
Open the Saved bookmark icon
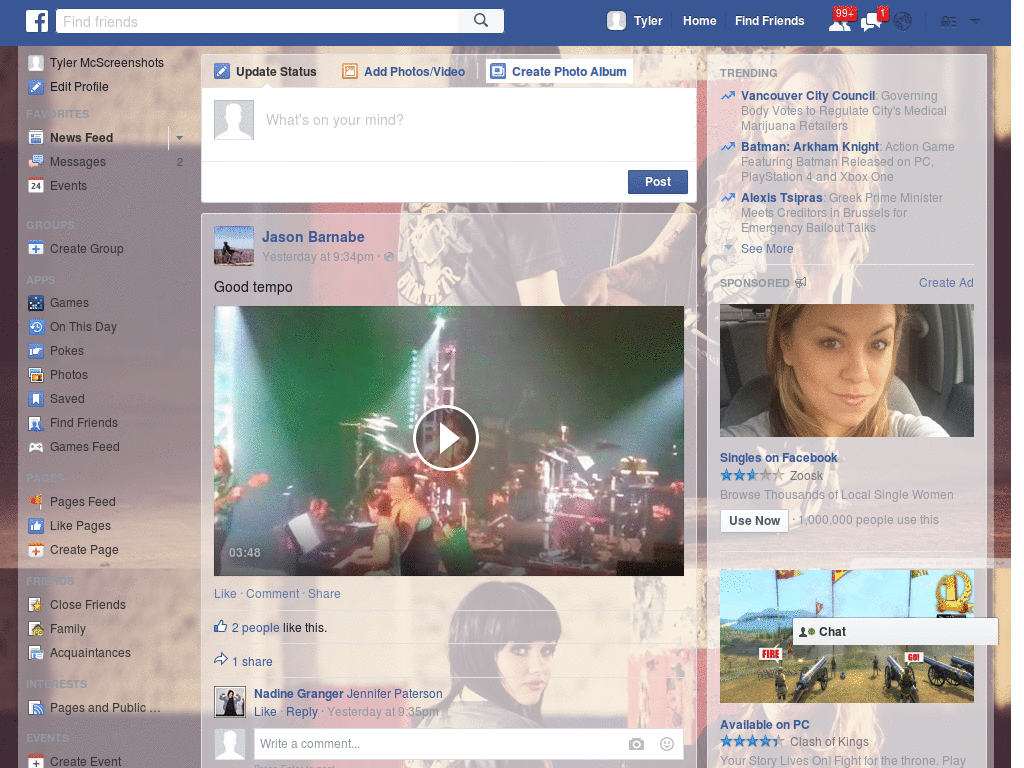tap(36, 399)
